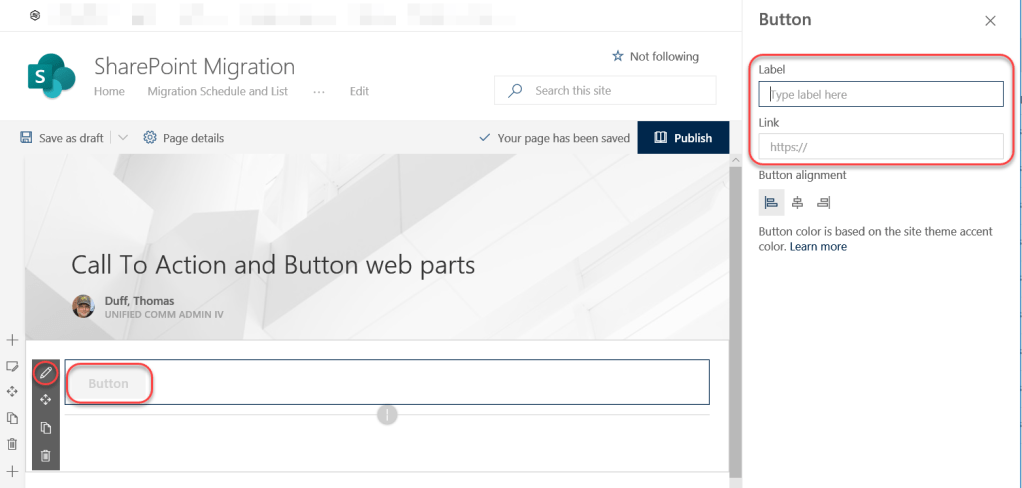The height and width of the screenshot is (488, 1022).
Task: Click the Delete section trash icon
Action: click(12, 444)
